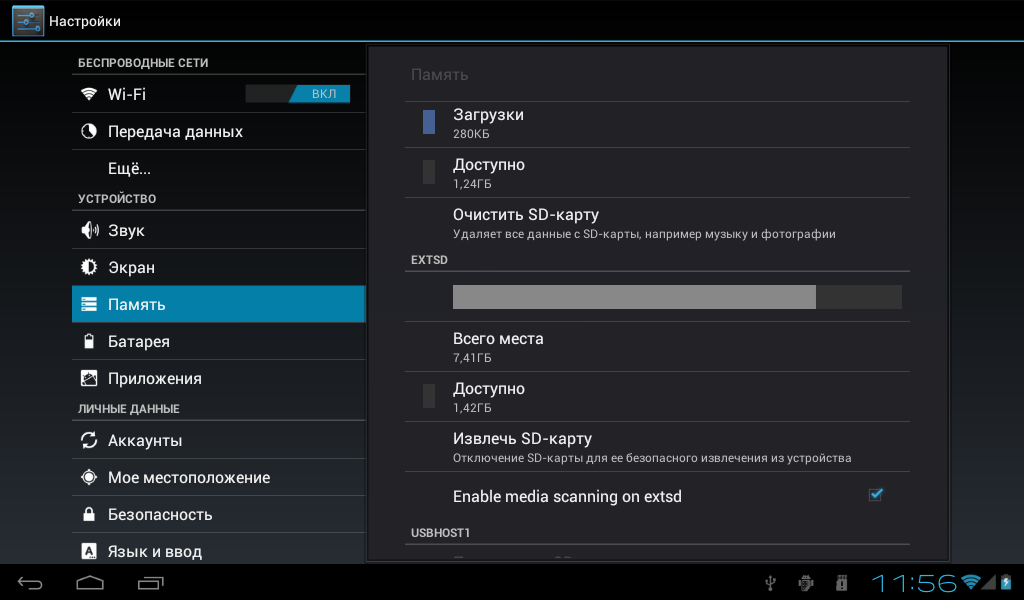Screen dimensions: 1024x600
Task: Tap the Apps (Приложения) icon
Action: tap(89, 379)
